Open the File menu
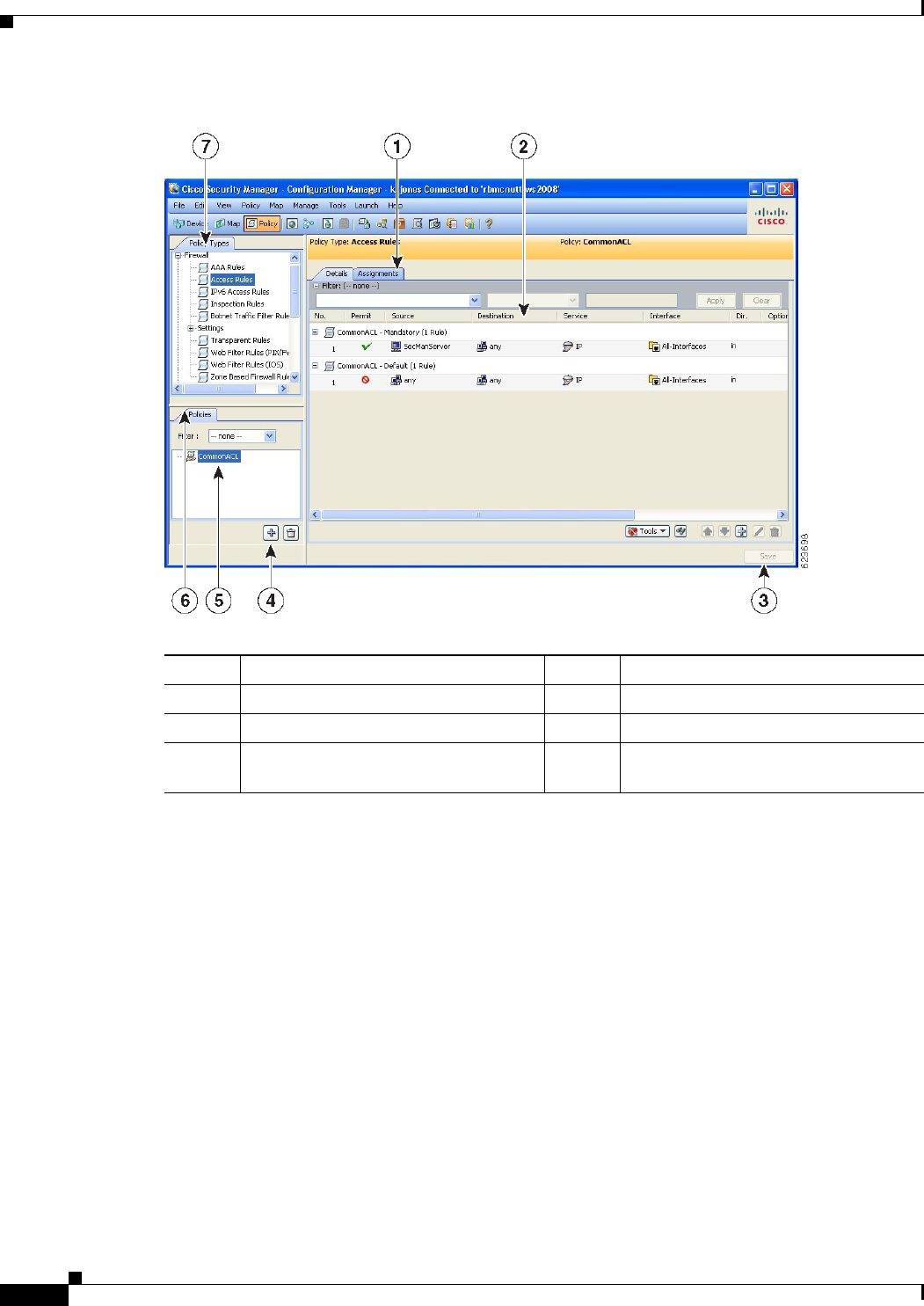924x1306 pixels. (179, 206)
